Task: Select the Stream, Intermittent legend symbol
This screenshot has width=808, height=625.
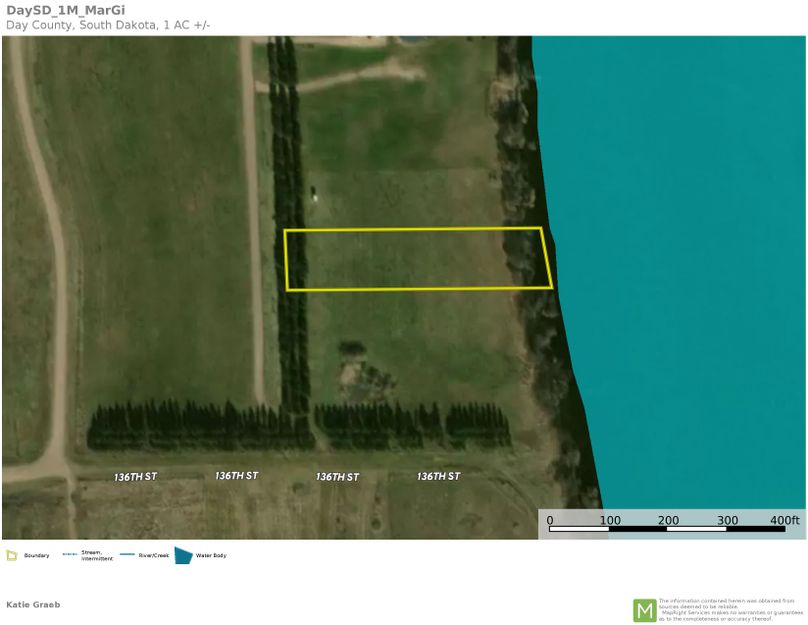Action: (68, 554)
